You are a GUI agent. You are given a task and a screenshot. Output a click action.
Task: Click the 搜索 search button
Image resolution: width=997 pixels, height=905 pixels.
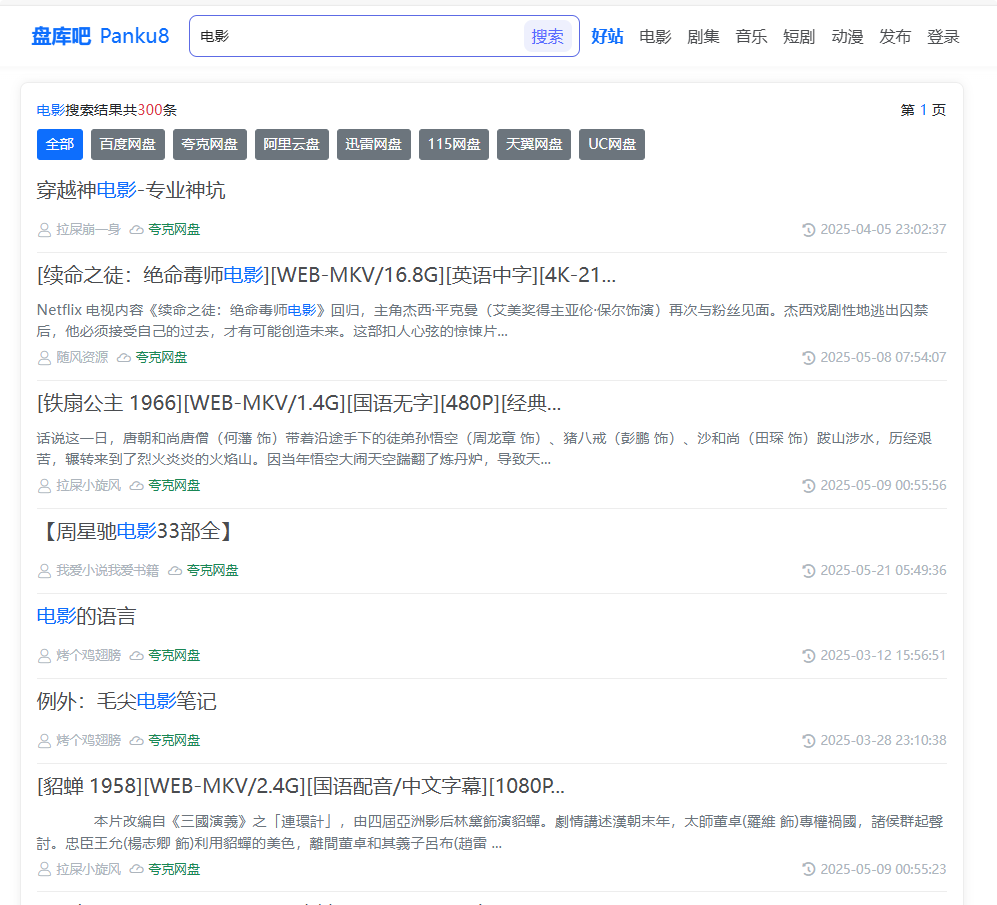[547, 36]
